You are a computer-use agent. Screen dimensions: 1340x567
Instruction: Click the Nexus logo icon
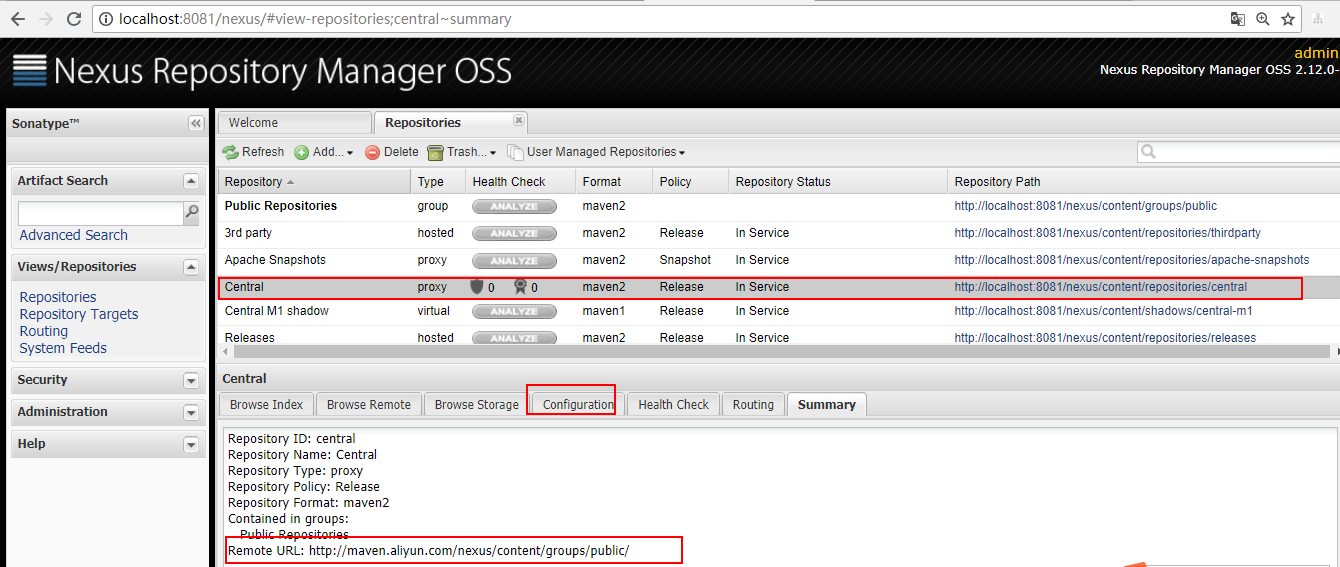point(30,71)
